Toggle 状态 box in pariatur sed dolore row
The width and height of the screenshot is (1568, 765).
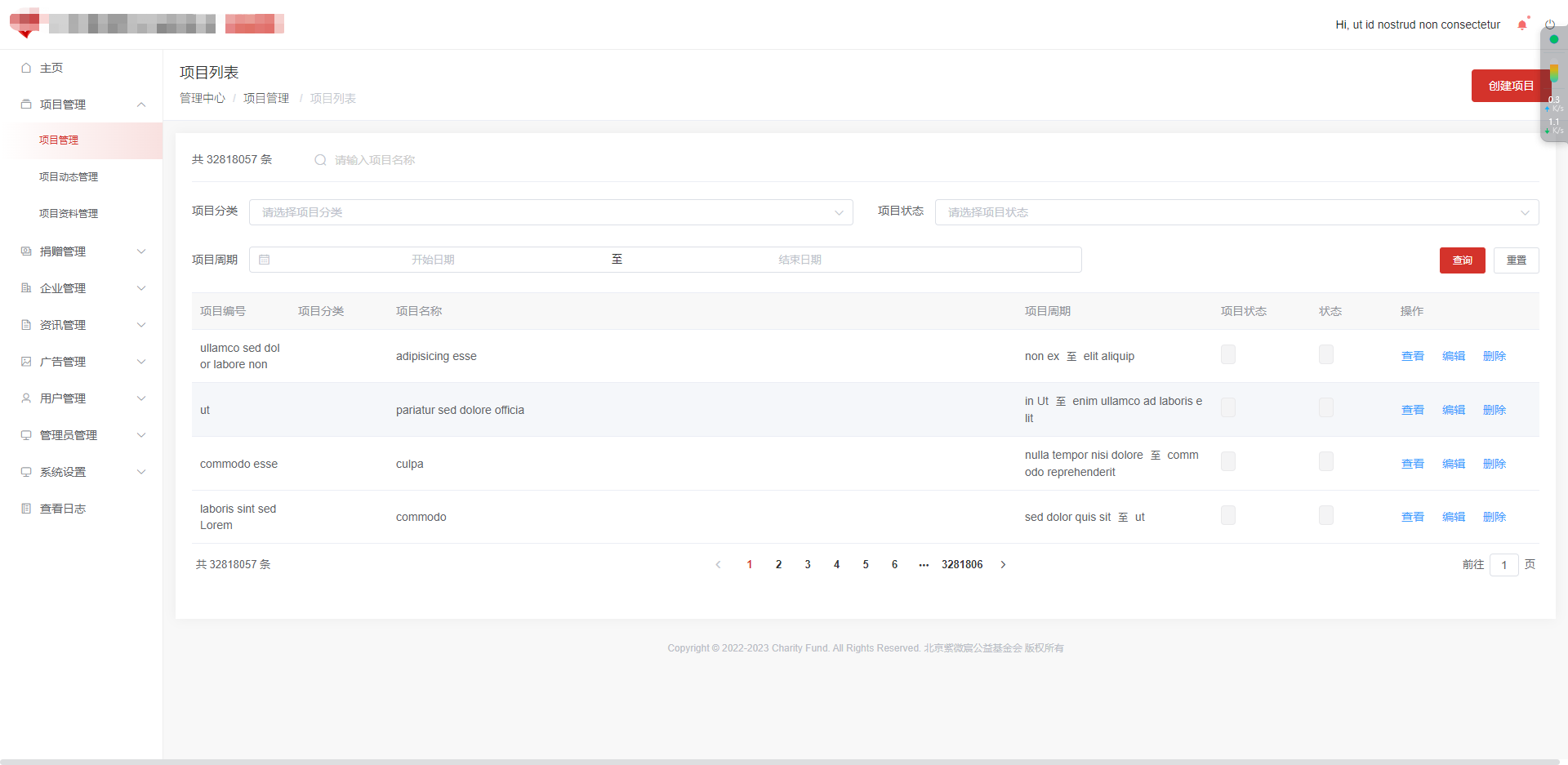(1326, 407)
